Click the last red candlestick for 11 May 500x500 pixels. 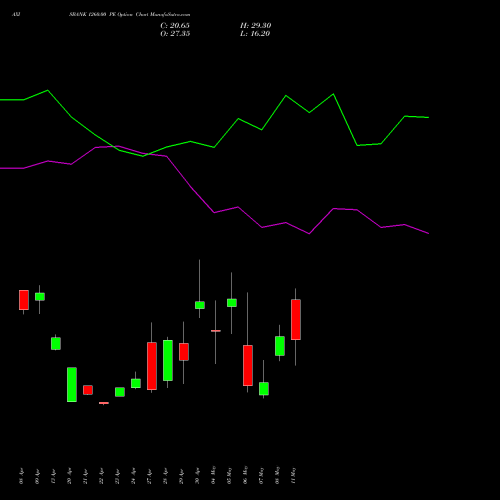(296, 320)
